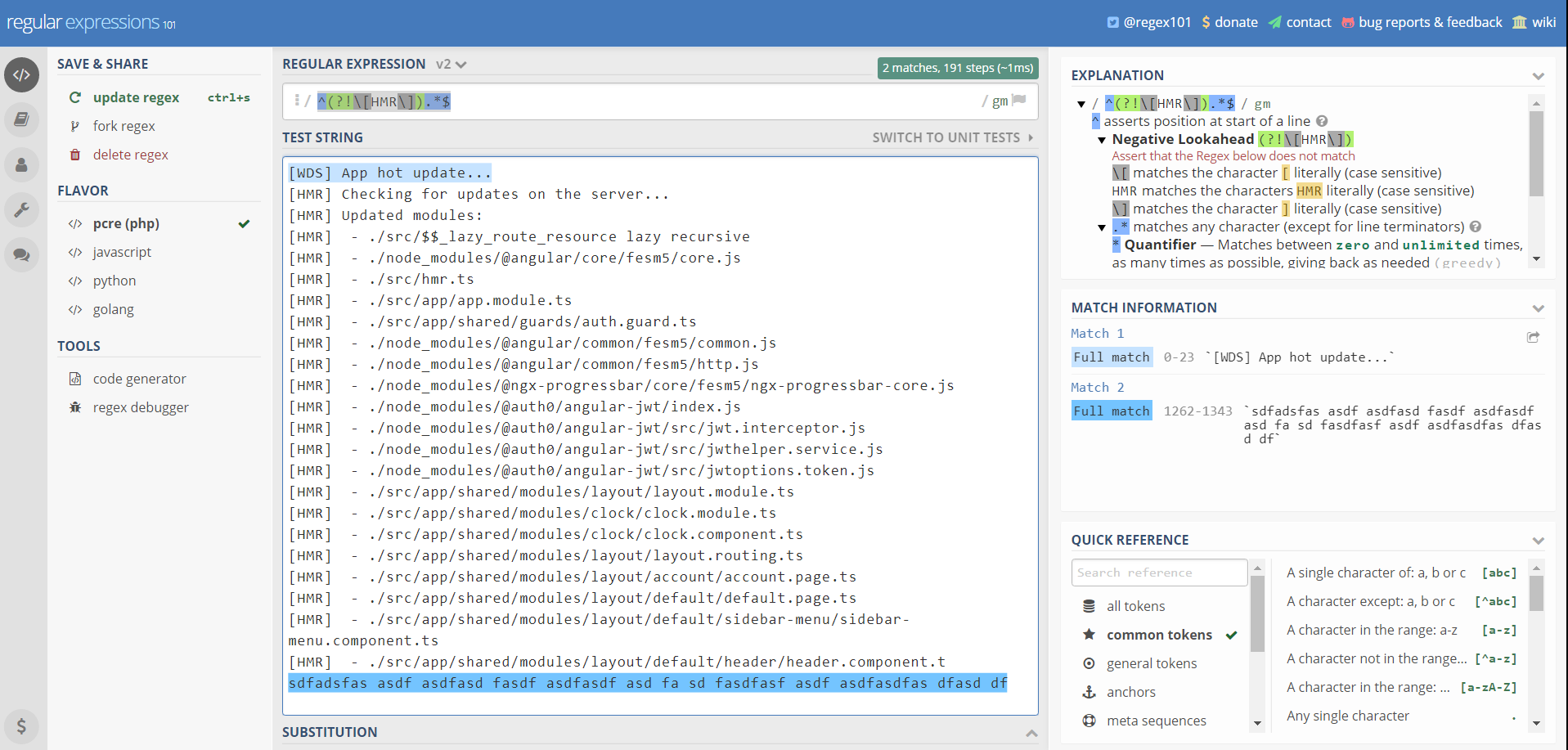Image resolution: width=1568 pixels, height=750 pixels.
Task: Click help icon beside 'except for line terminators'
Action: point(1476,227)
